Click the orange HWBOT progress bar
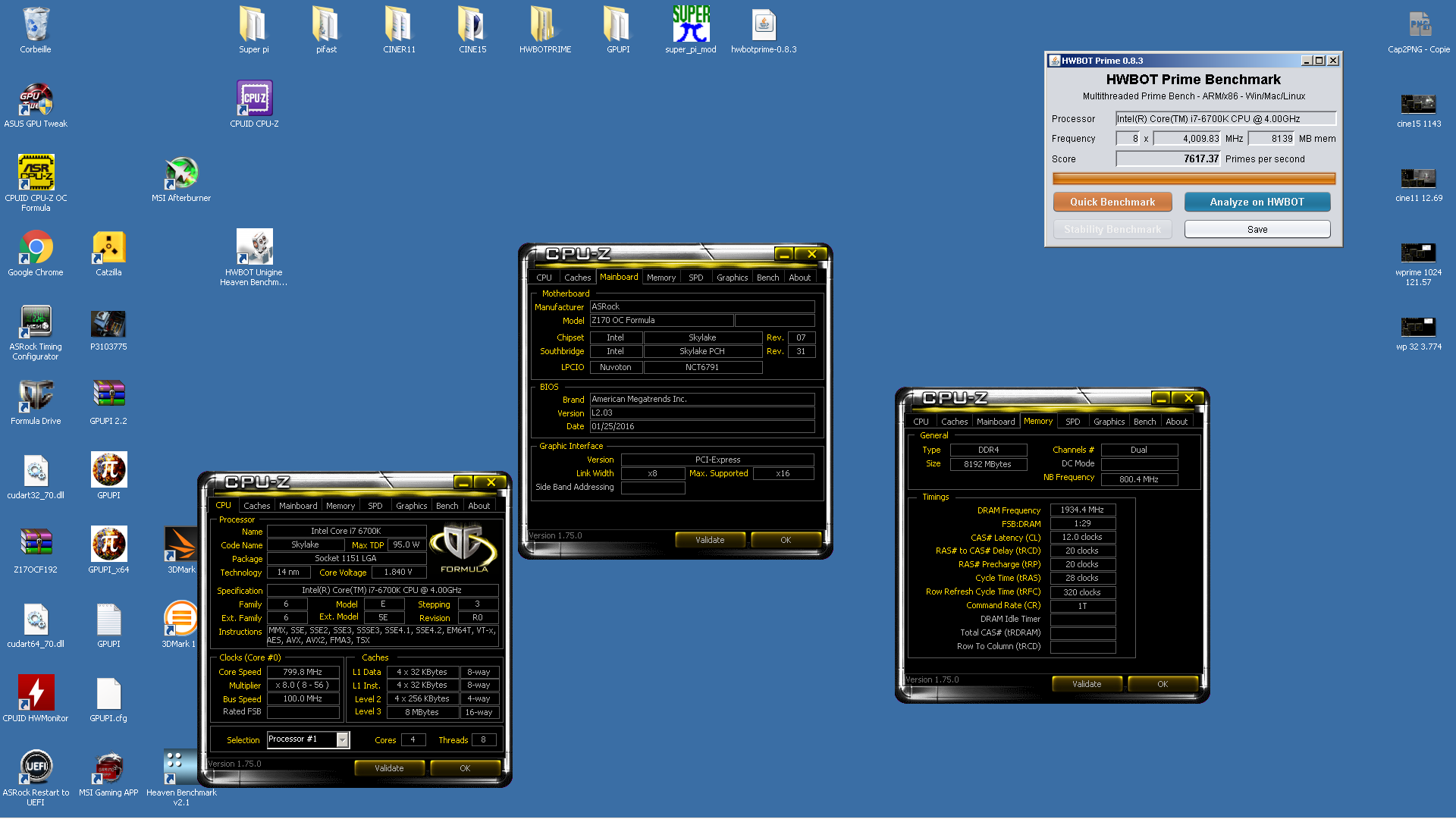Viewport: 1456px width, 819px height. [1194, 179]
